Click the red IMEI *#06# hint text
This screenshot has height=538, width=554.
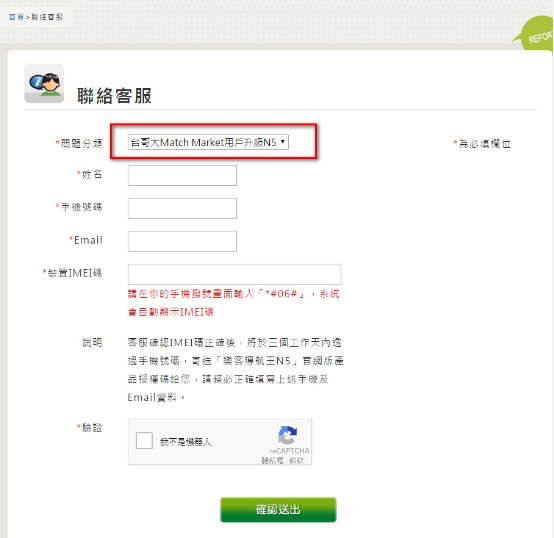click(x=234, y=303)
